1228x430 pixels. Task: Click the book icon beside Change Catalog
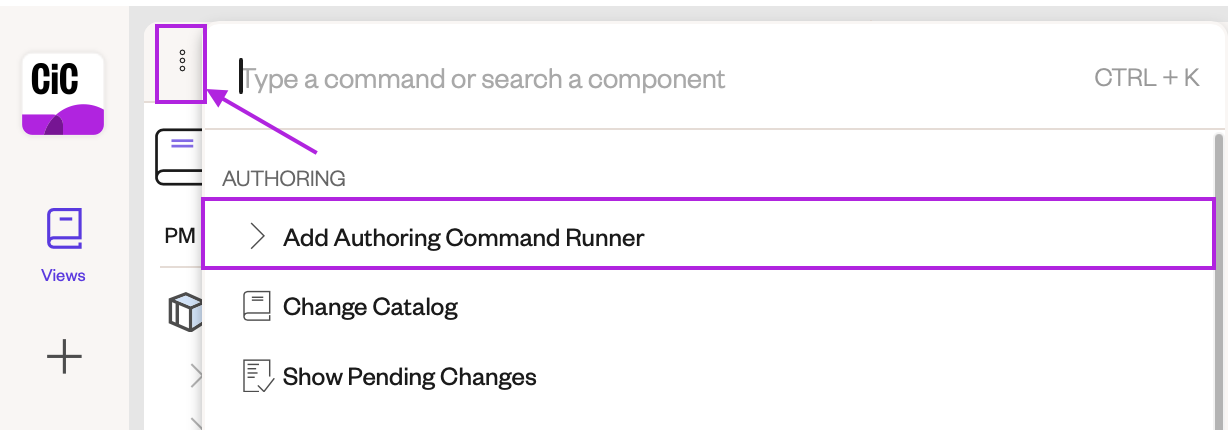point(257,306)
